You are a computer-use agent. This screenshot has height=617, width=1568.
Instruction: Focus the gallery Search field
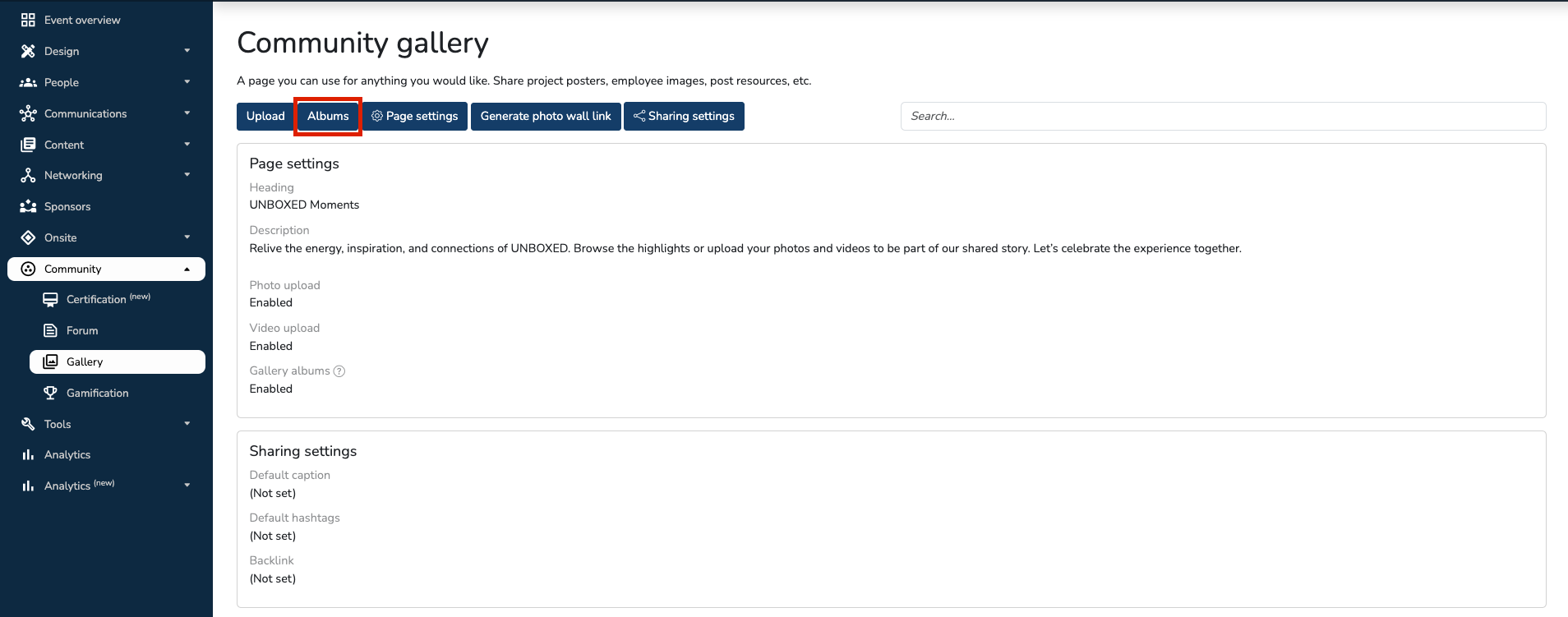point(1223,116)
